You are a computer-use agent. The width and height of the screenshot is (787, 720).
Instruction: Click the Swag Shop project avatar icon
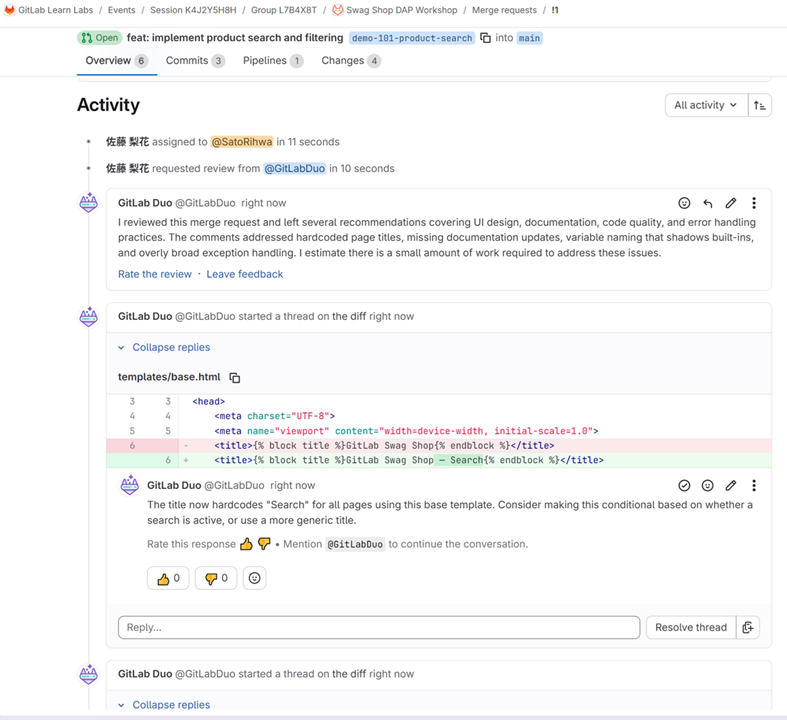(x=338, y=10)
